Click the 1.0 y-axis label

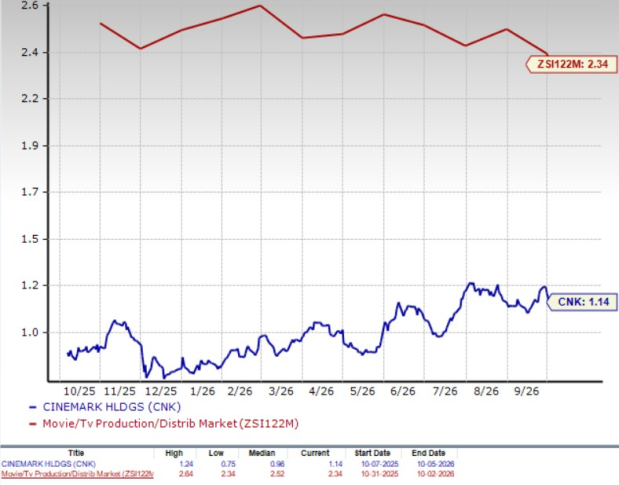[30, 332]
